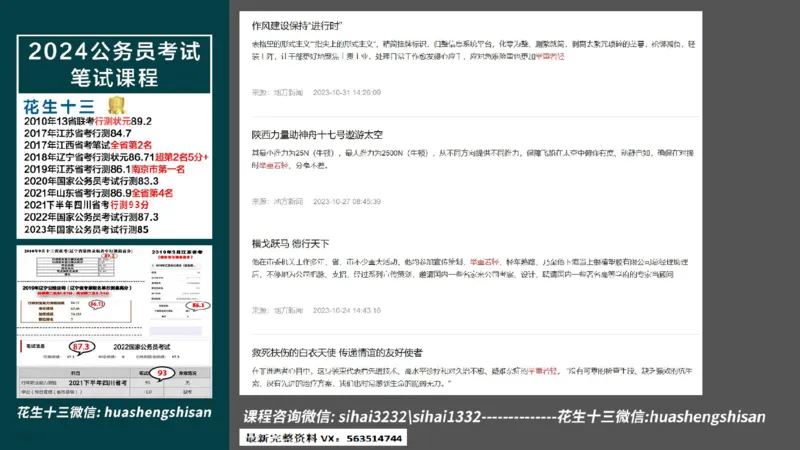Click the source label near 2023-10-27

(278, 202)
